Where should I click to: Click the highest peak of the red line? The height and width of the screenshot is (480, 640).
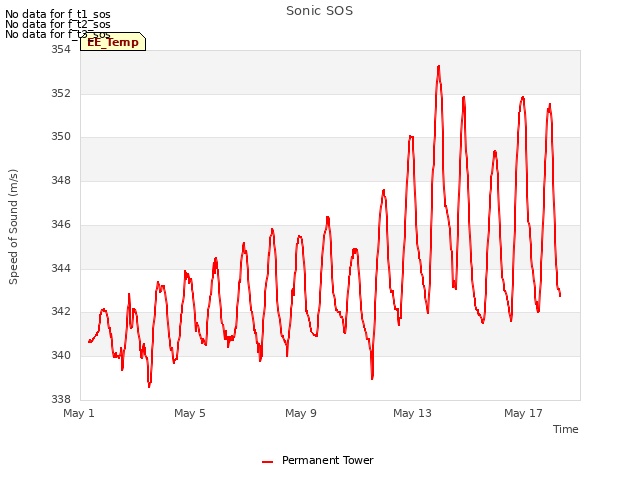point(438,66)
